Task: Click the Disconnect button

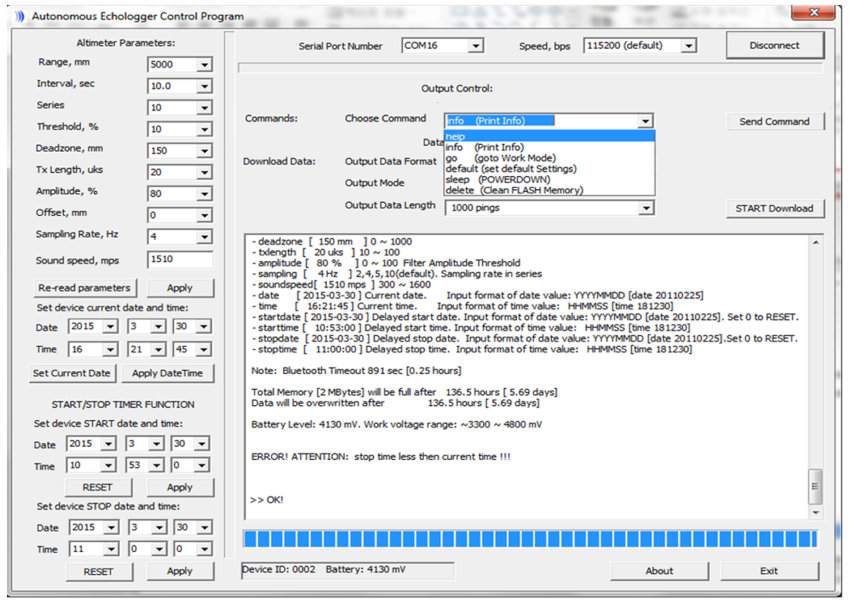Action: (x=775, y=46)
